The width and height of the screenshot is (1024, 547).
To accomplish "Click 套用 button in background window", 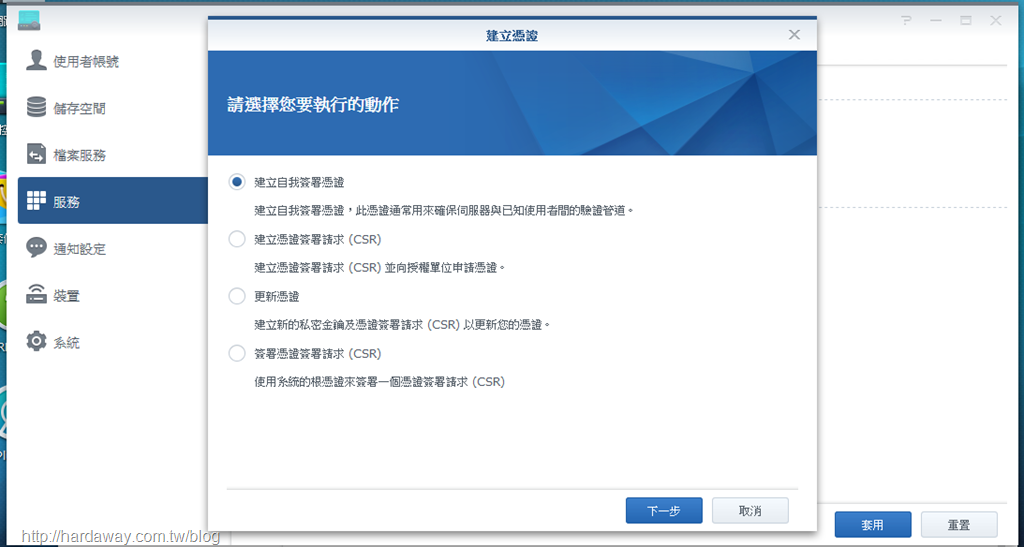I will pos(872,525).
